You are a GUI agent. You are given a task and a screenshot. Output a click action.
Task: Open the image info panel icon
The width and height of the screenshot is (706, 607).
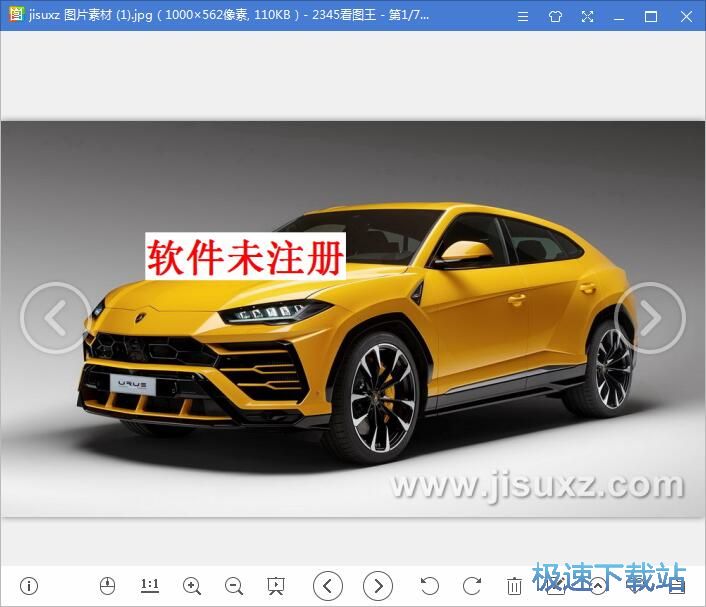pos(29,586)
